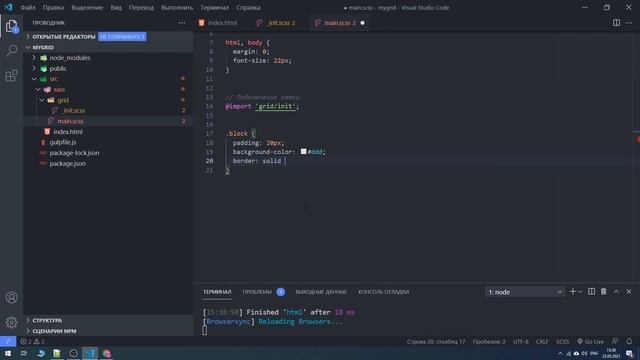Click the feedback icon in status bar

[615, 341]
